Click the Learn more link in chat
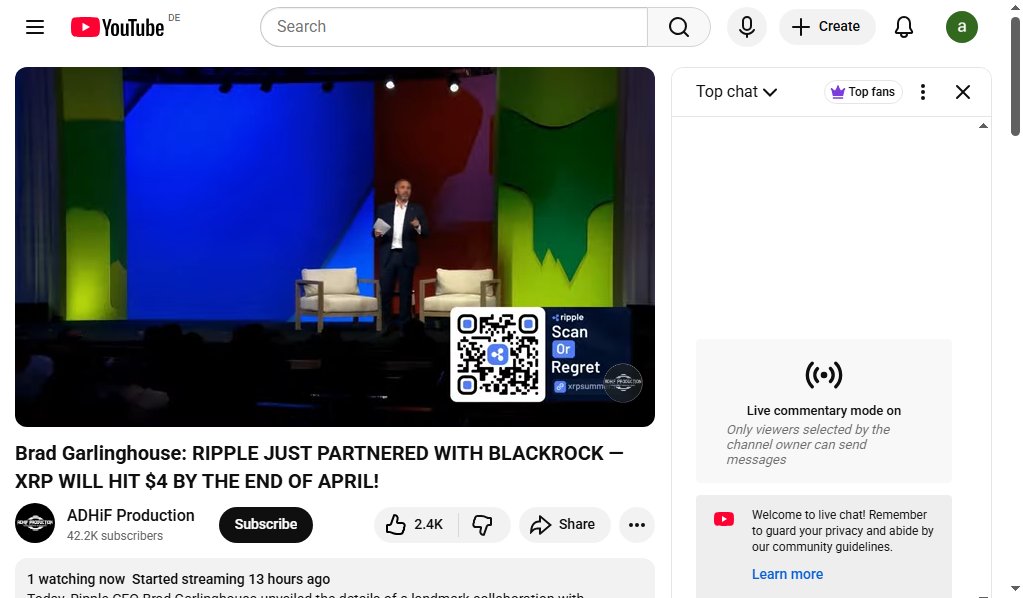The image size is (1023, 598). tap(787, 574)
